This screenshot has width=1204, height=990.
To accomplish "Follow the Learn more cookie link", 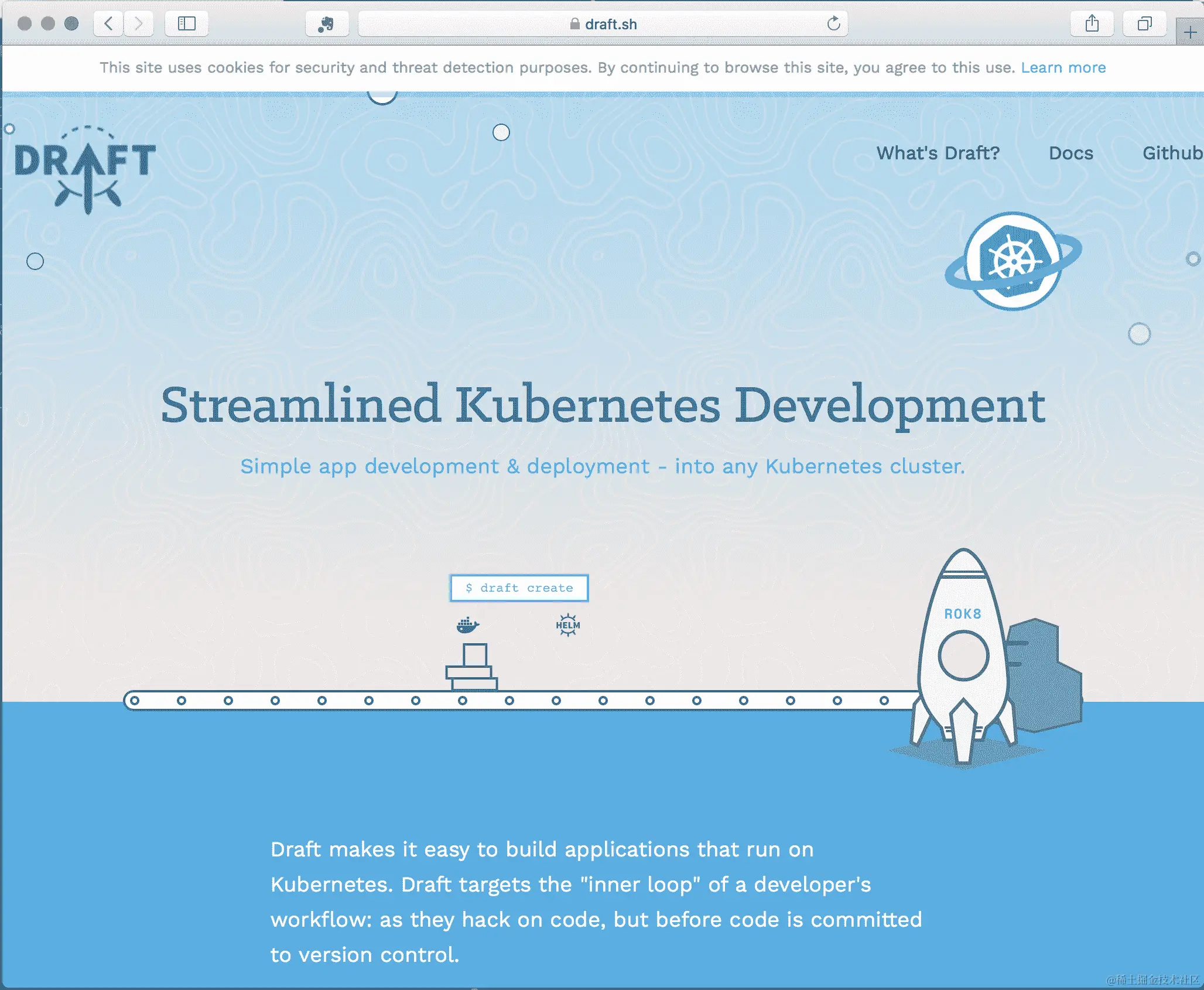I will (1063, 67).
